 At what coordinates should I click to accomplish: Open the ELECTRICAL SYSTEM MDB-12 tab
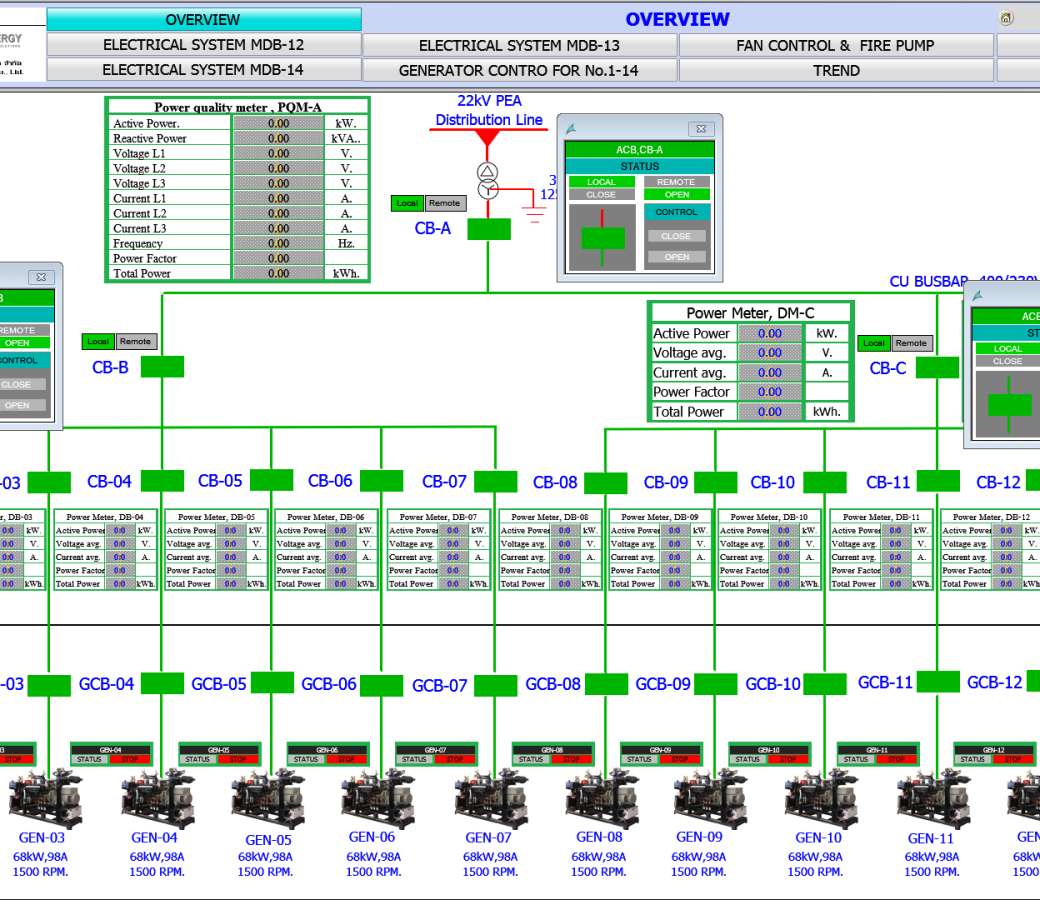point(203,45)
